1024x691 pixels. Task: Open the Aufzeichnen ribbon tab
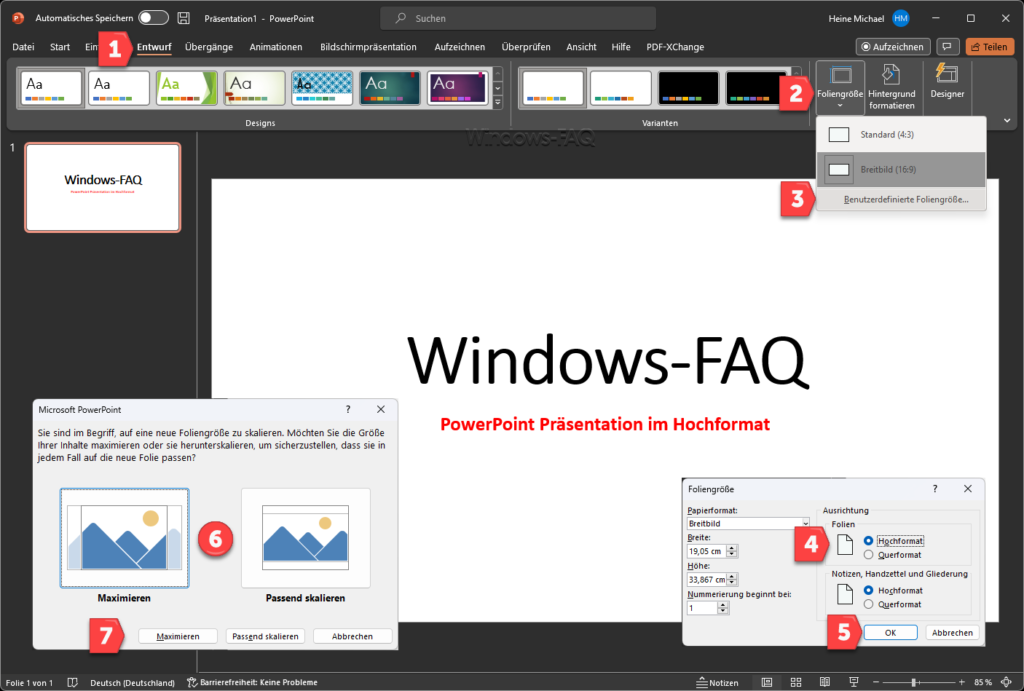(460, 47)
